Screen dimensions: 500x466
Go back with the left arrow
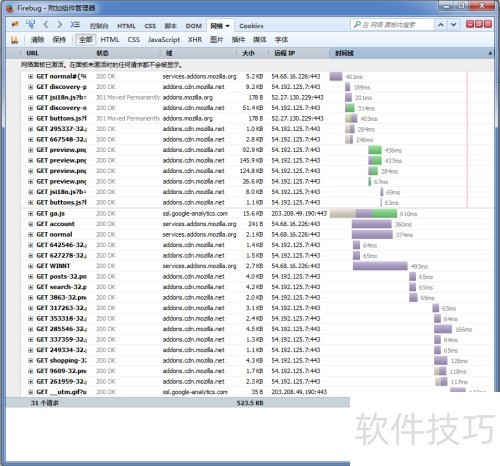(46, 24)
